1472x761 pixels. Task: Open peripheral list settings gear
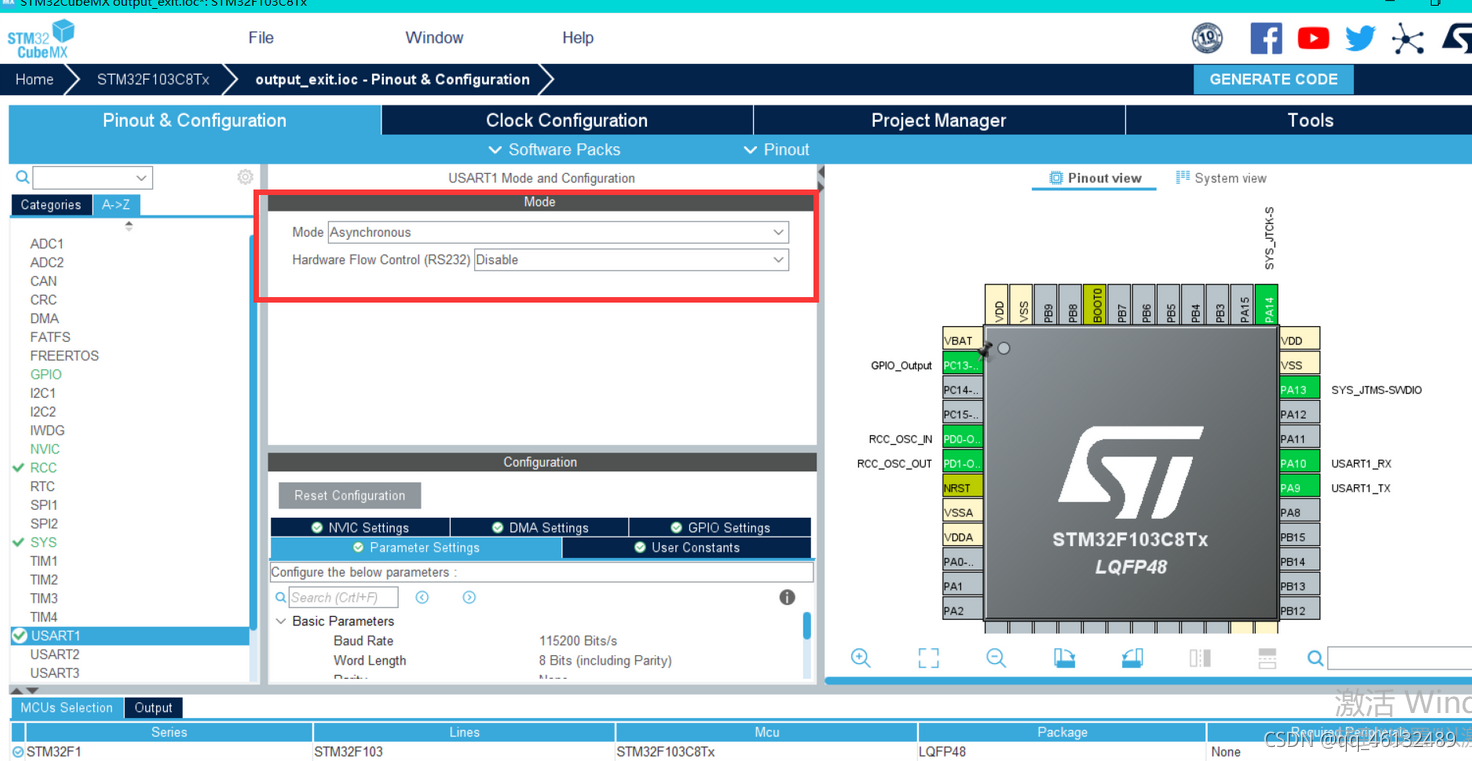point(245,177)
